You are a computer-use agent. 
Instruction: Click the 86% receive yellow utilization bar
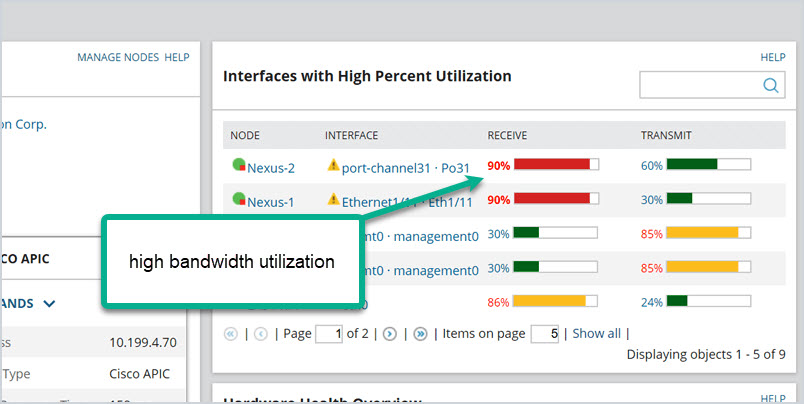[x=555, y=301]
